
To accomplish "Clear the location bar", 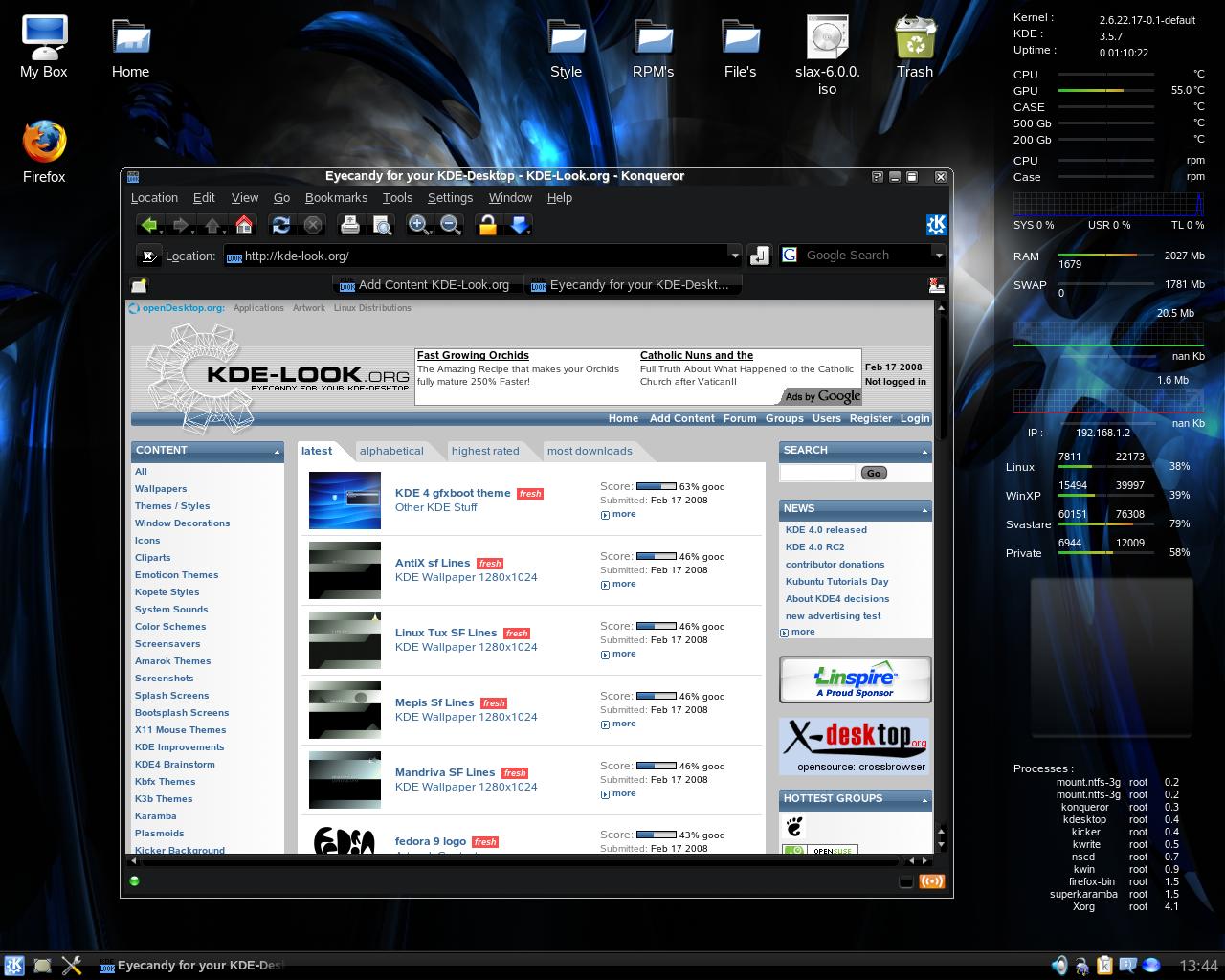I will (148, 256).
